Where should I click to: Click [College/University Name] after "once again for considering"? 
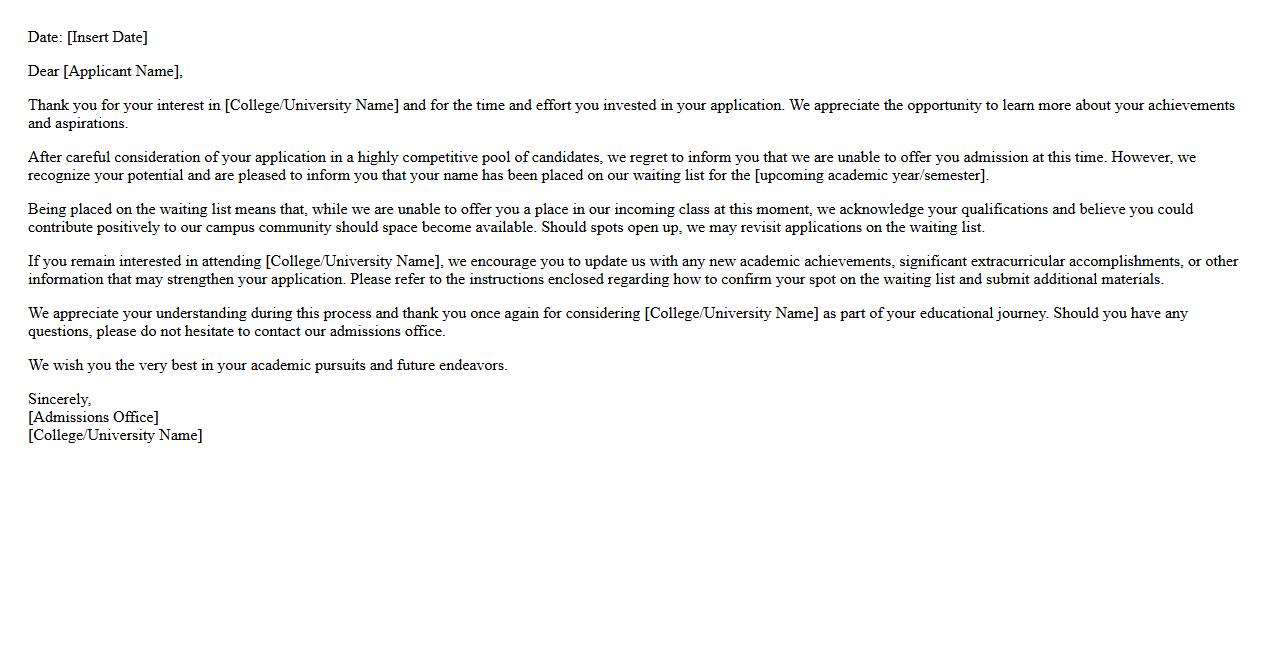point(731,314)
